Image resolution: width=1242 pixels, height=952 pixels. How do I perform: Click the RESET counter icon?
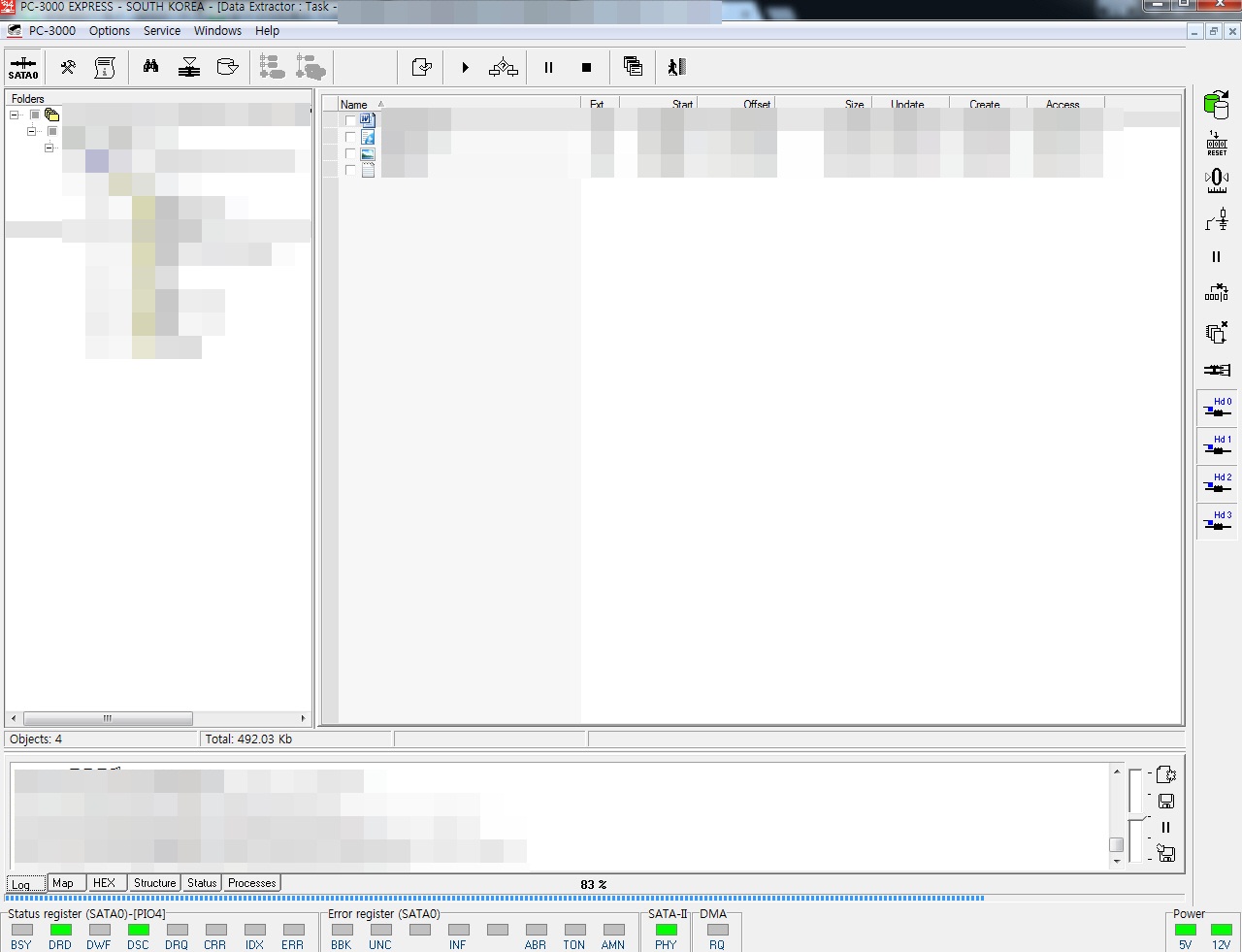pyautogui.click(x=1217, y=143)
